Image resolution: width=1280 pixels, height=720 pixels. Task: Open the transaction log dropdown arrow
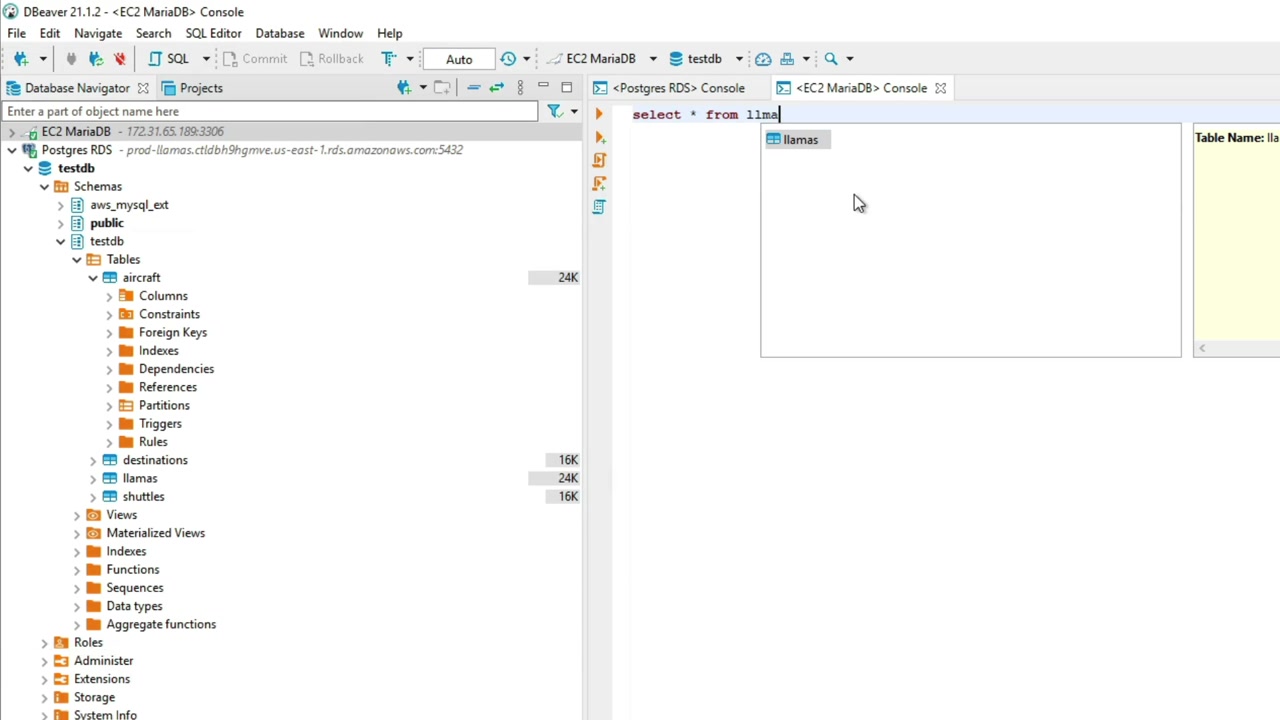(526, 59)
